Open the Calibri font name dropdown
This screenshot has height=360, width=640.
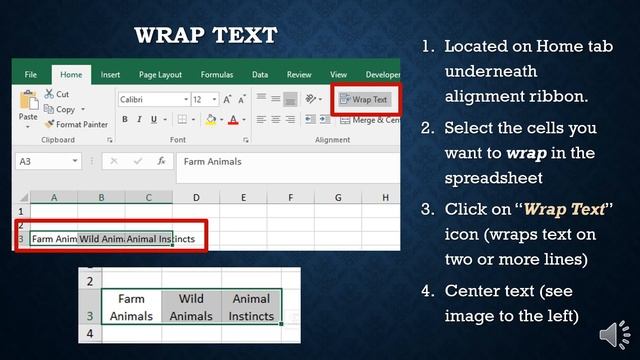(x=186, y=99)
